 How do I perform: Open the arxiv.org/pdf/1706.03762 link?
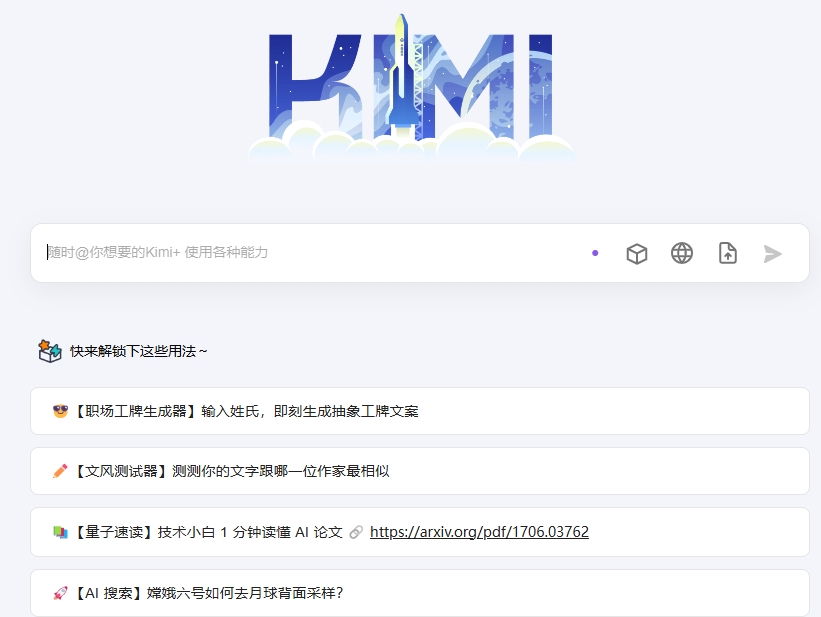click(479, 532)
